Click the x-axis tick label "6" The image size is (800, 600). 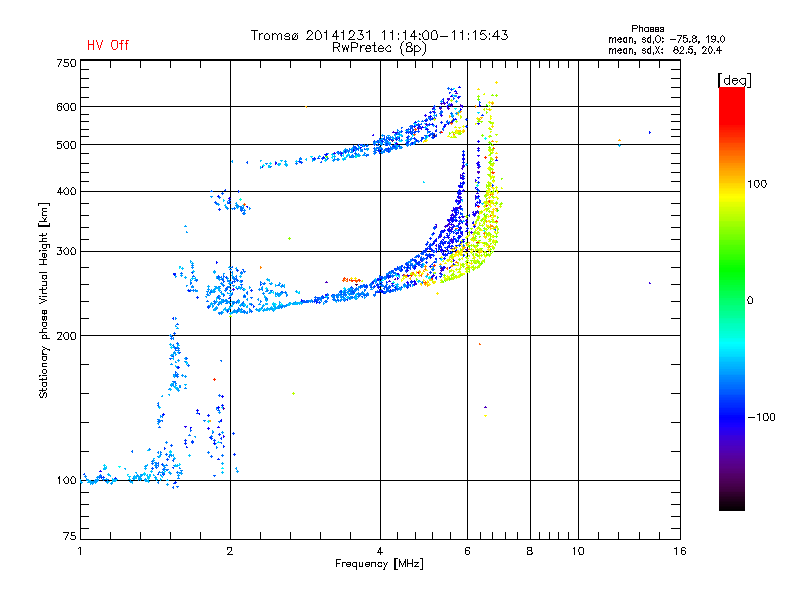(467, 551)
